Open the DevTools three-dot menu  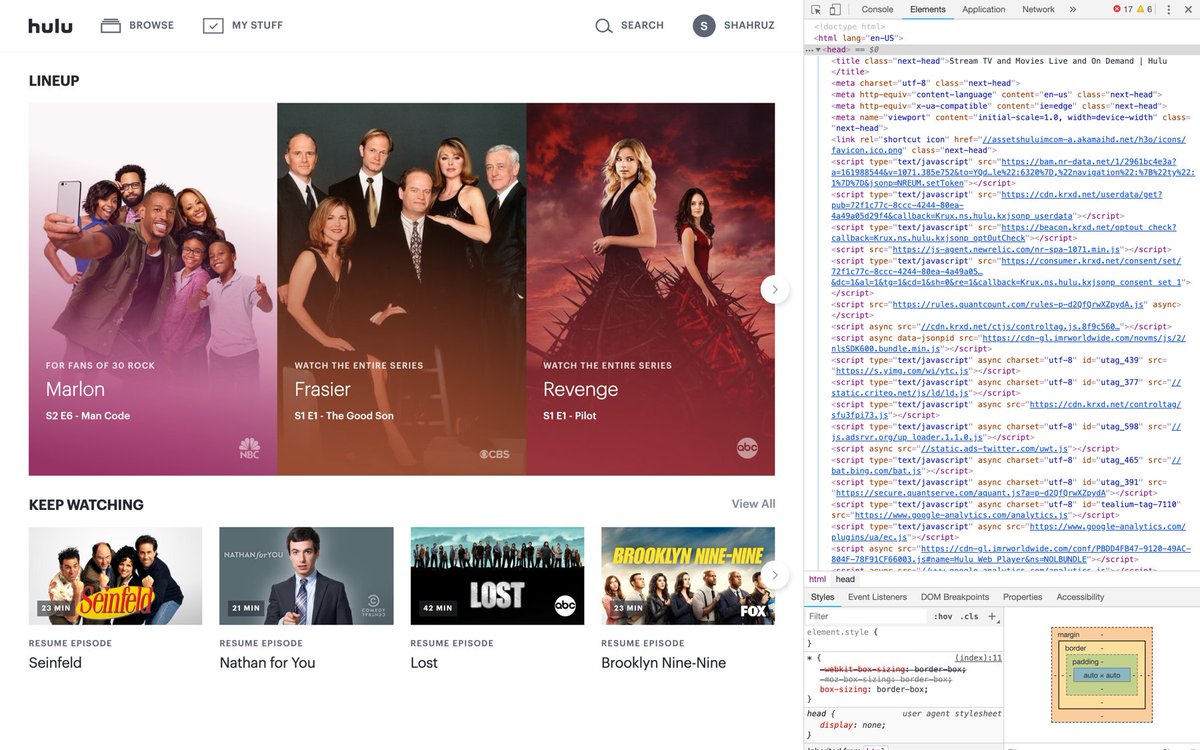coord(1167,9)
